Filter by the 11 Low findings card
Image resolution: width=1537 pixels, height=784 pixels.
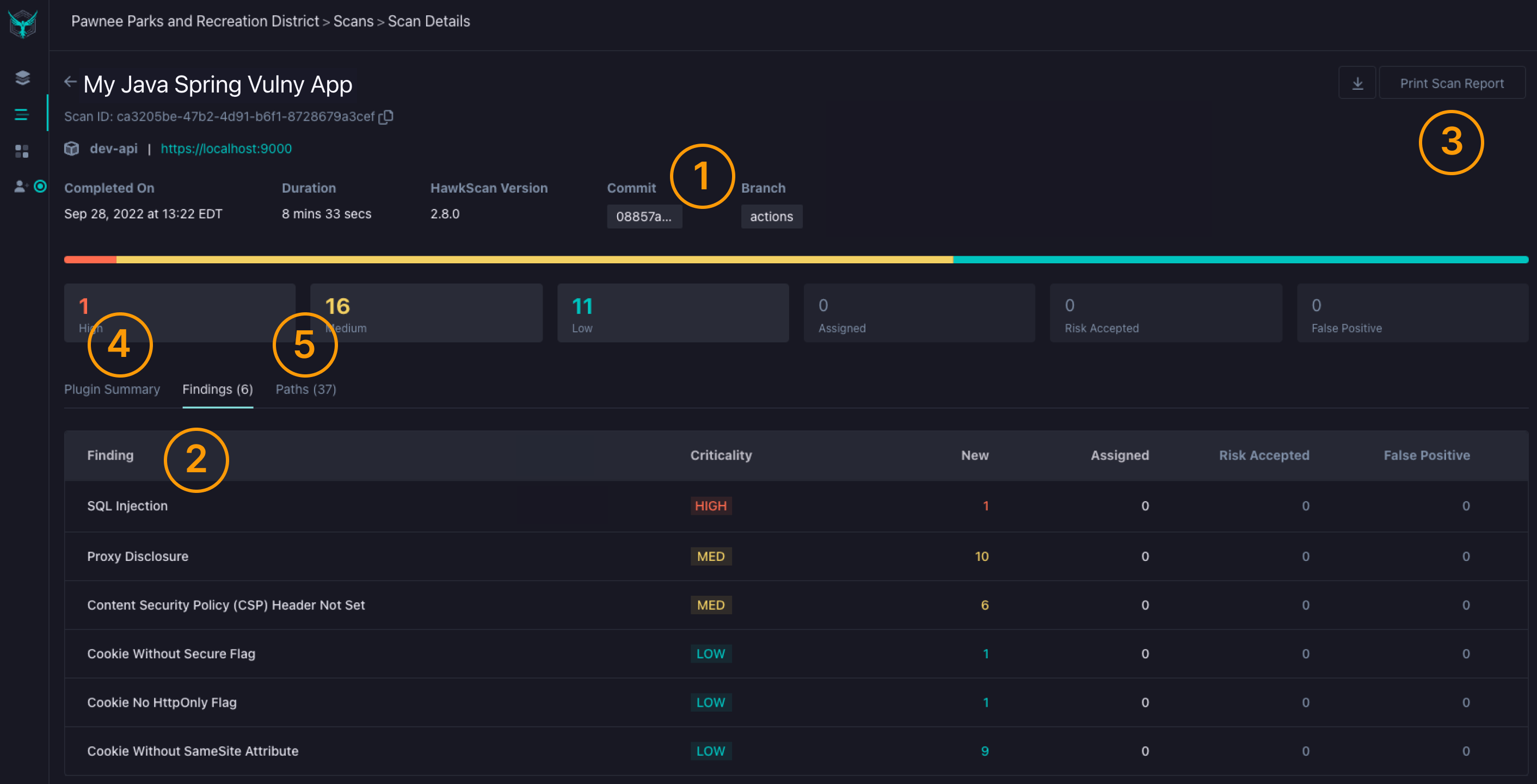point(673,313)
